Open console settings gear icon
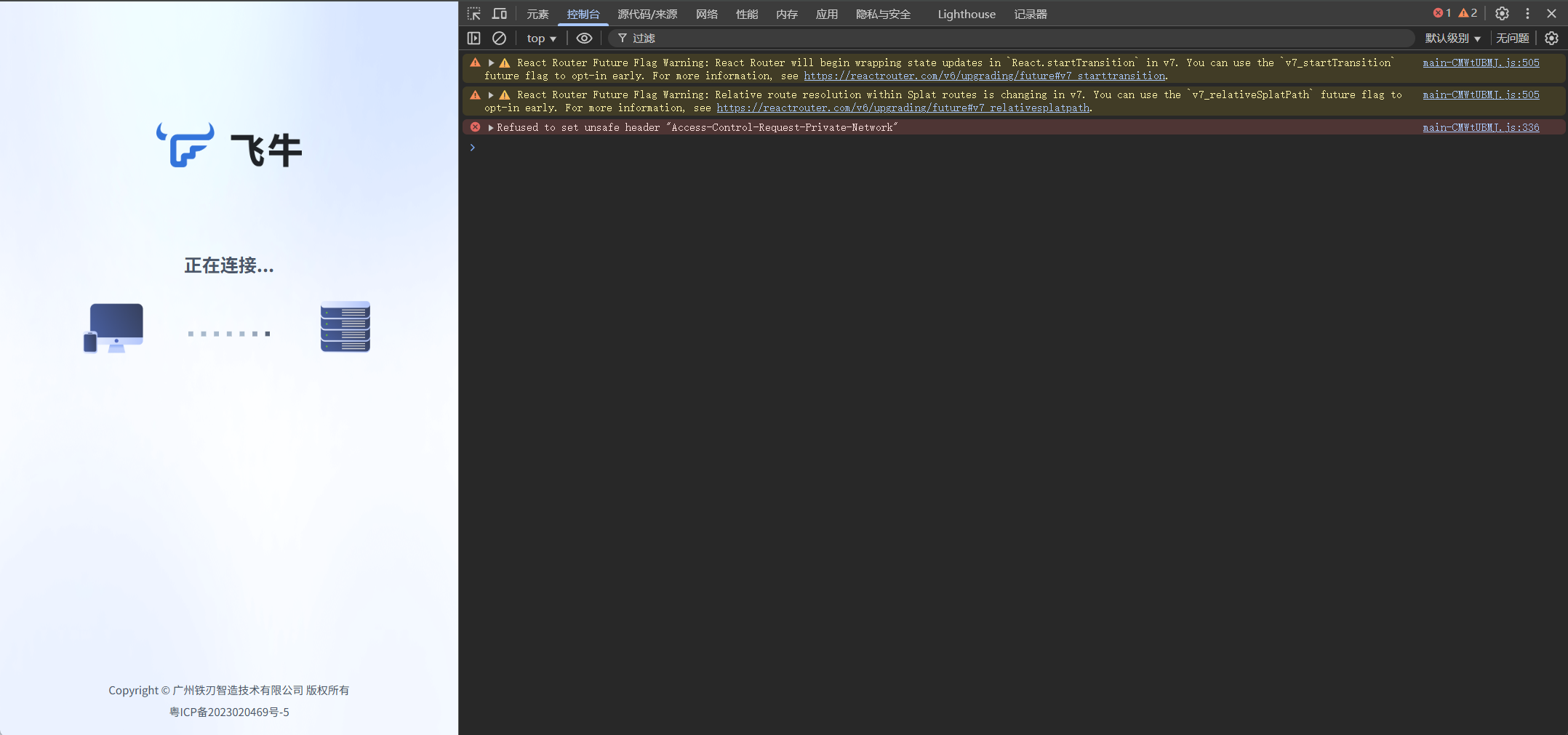 [1551, 38]
